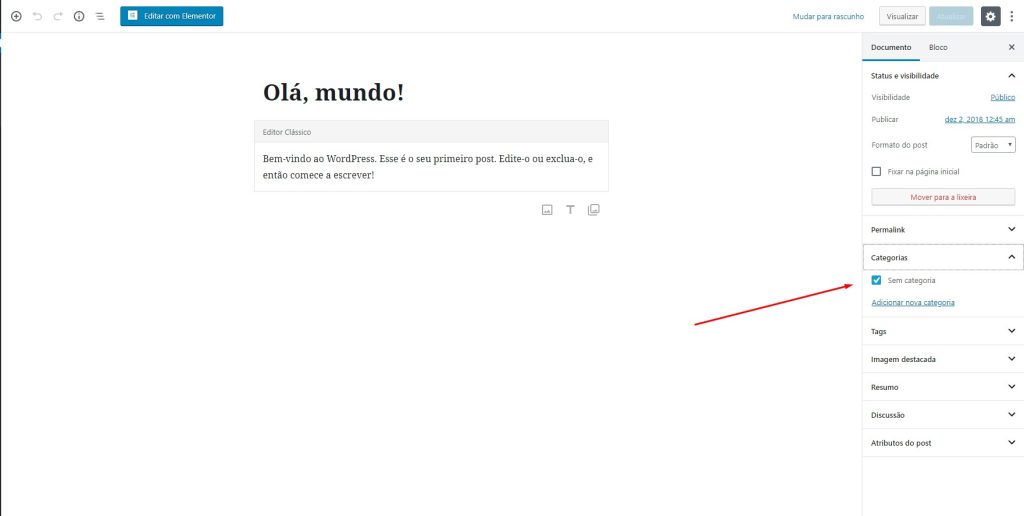Click Mover para a lixeira button
The height and width of the screenshot is (516, 1024).
[943, 197]
